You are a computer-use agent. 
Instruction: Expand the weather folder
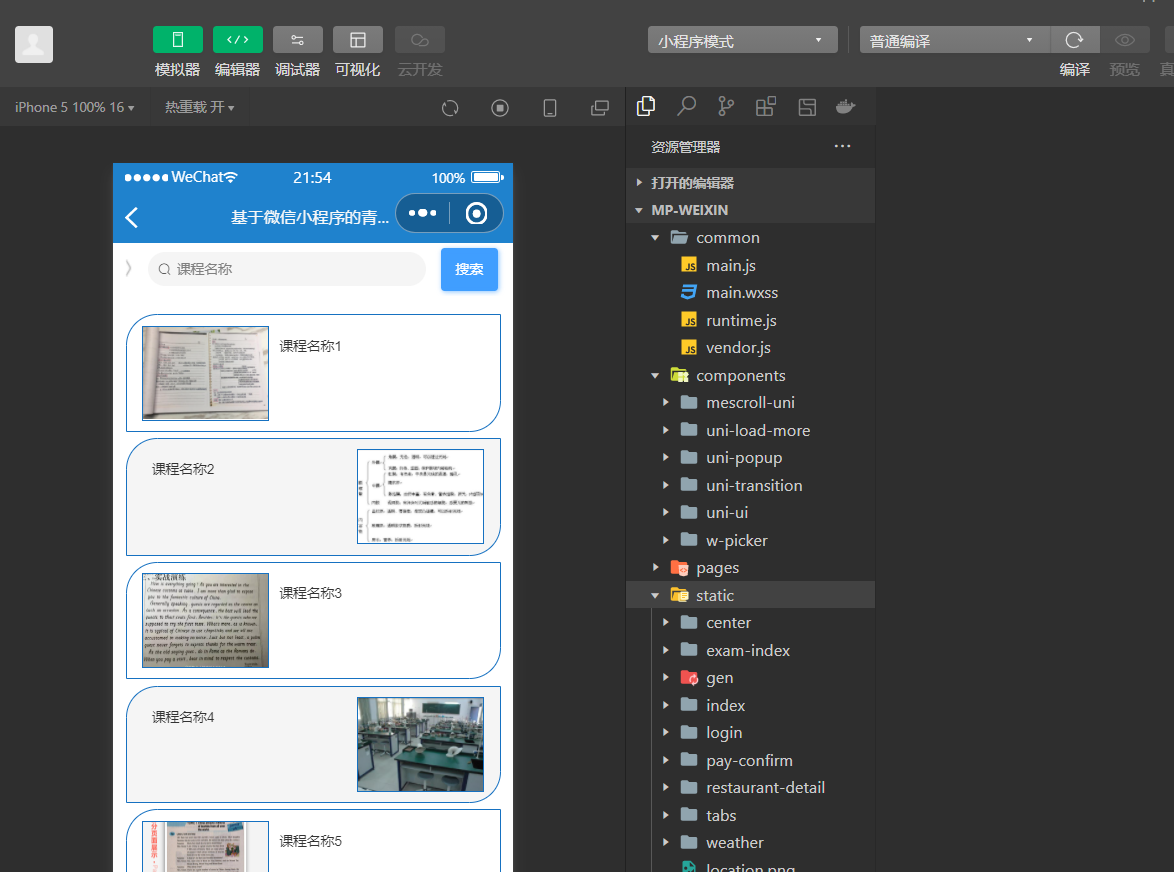(750, 843)
